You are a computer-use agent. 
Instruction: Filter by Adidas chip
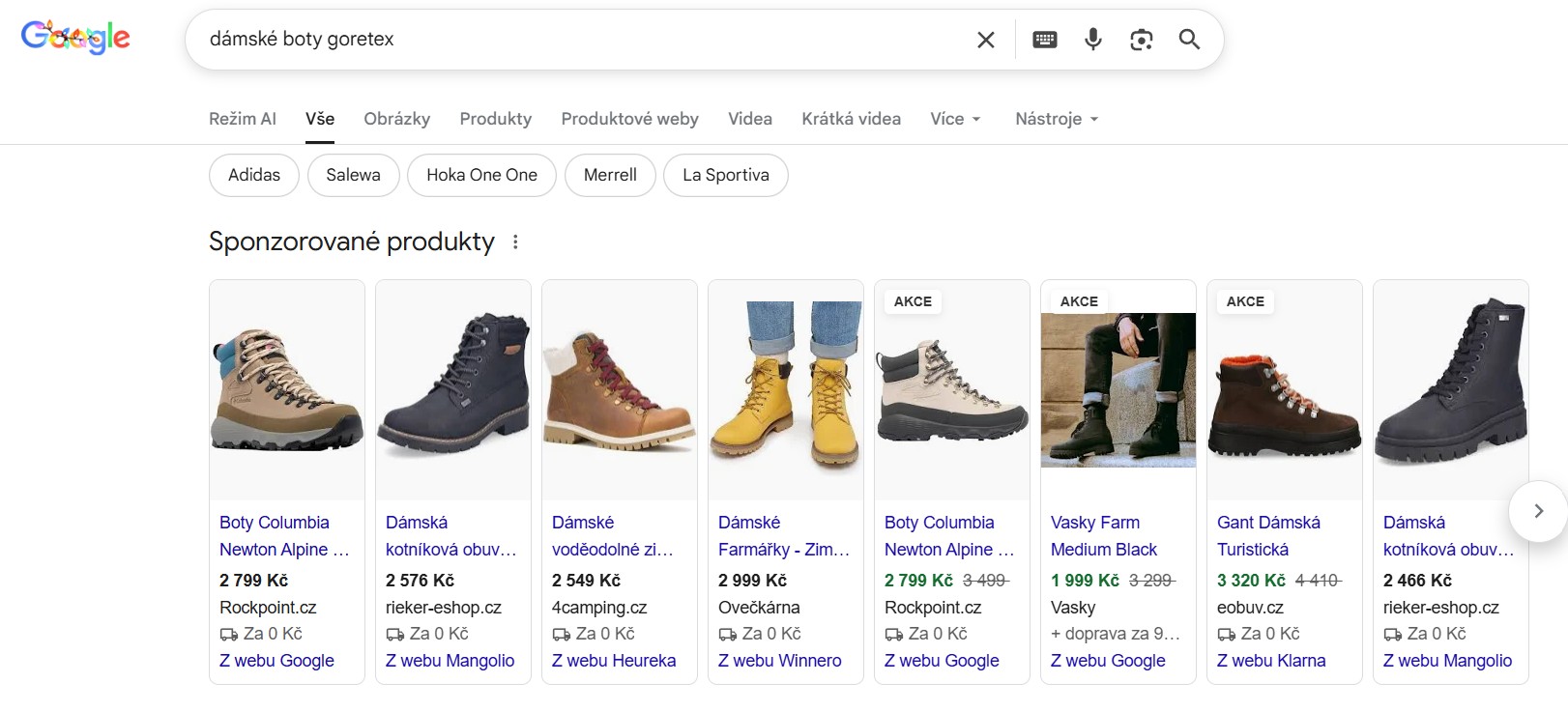[254, 175]
